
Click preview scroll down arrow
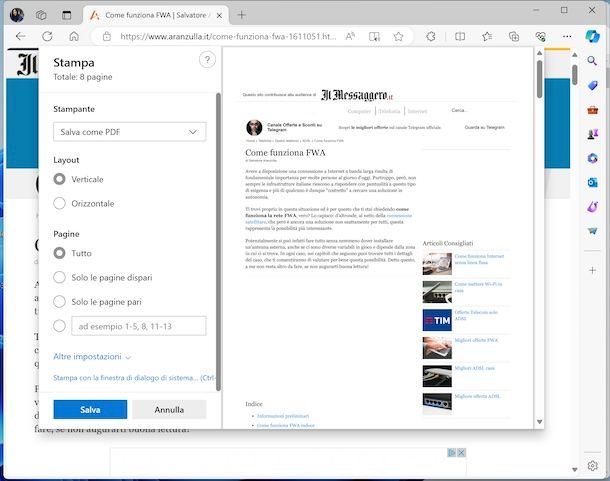coord(539,422)
